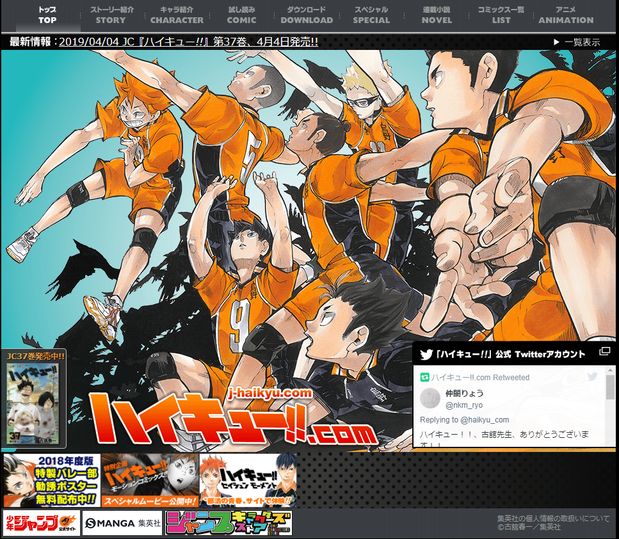
Task: Go to the STORY menu item
Action: pyautogui.click(x=111, y=16)
